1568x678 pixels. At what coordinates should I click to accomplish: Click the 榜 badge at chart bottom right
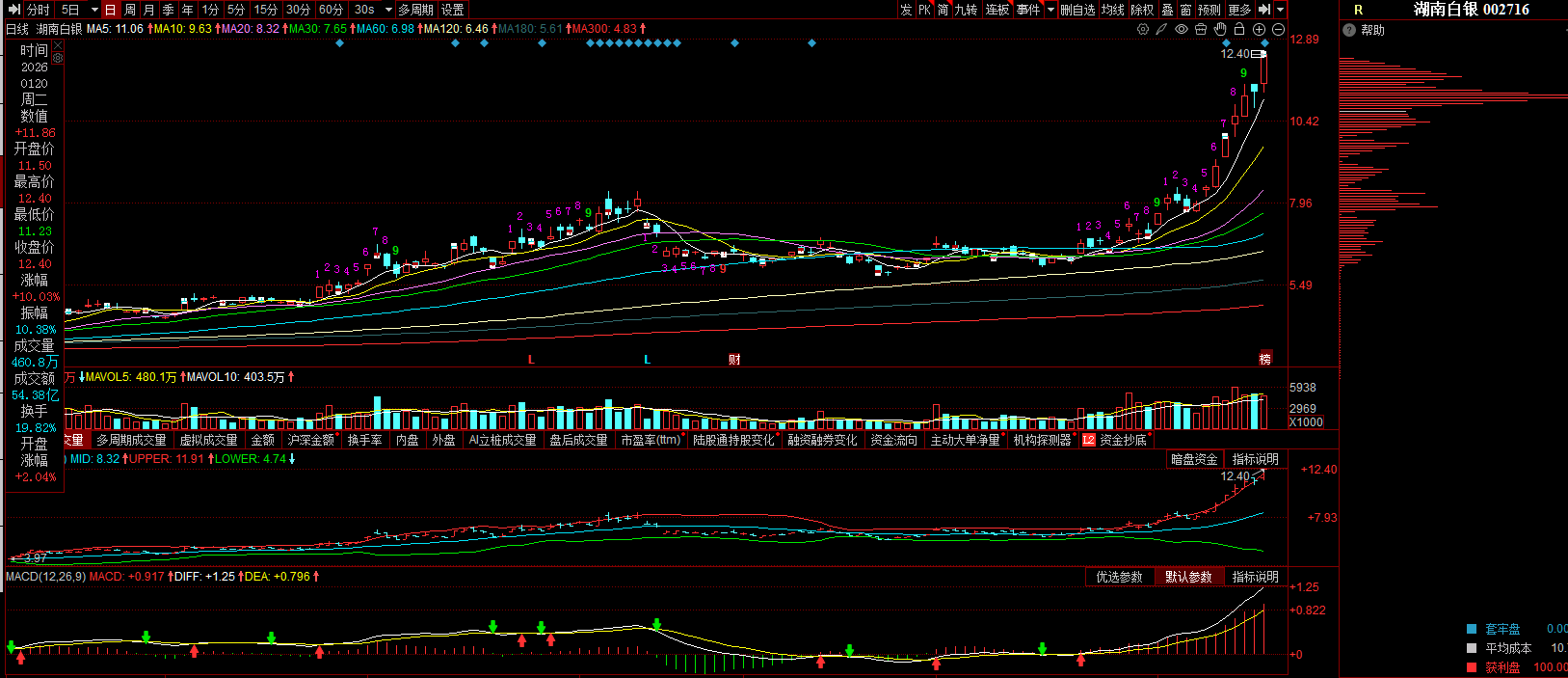tap(1265, 359)
